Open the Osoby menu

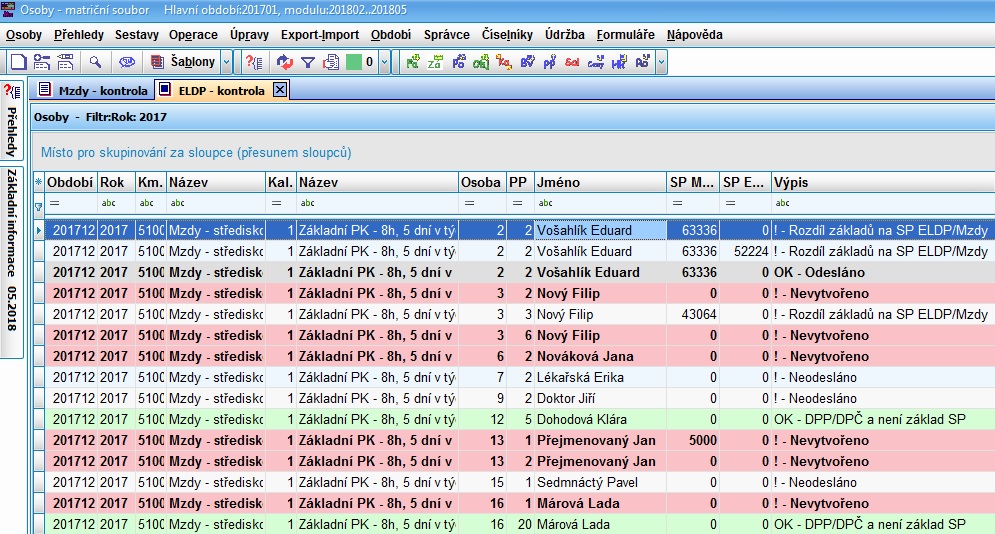click(24, 35)
